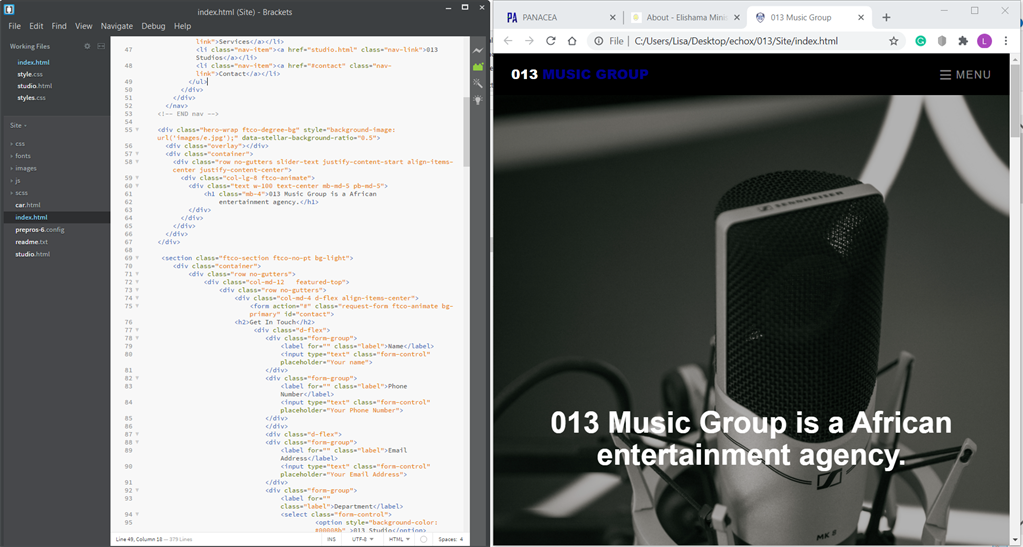Open the File menu in Brackets
1023x547 pixels.
pos(14,26)
